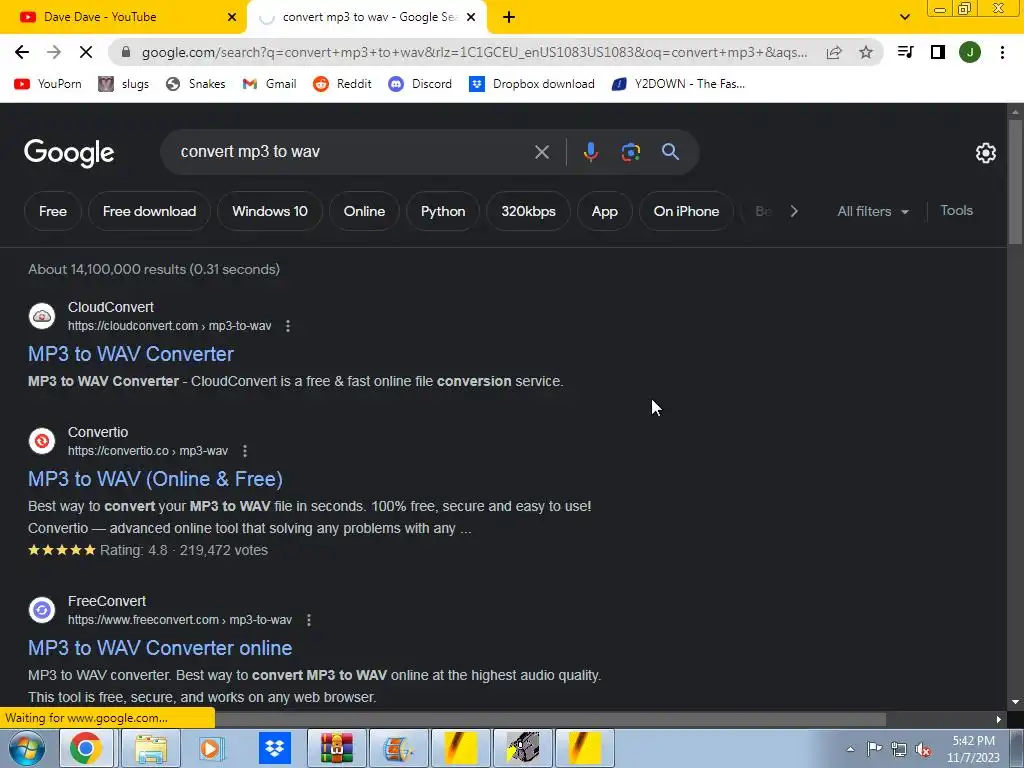Open Dropbox from the taskbar
This screenshot has height=768, width=1024.
[x=274, y=748]
